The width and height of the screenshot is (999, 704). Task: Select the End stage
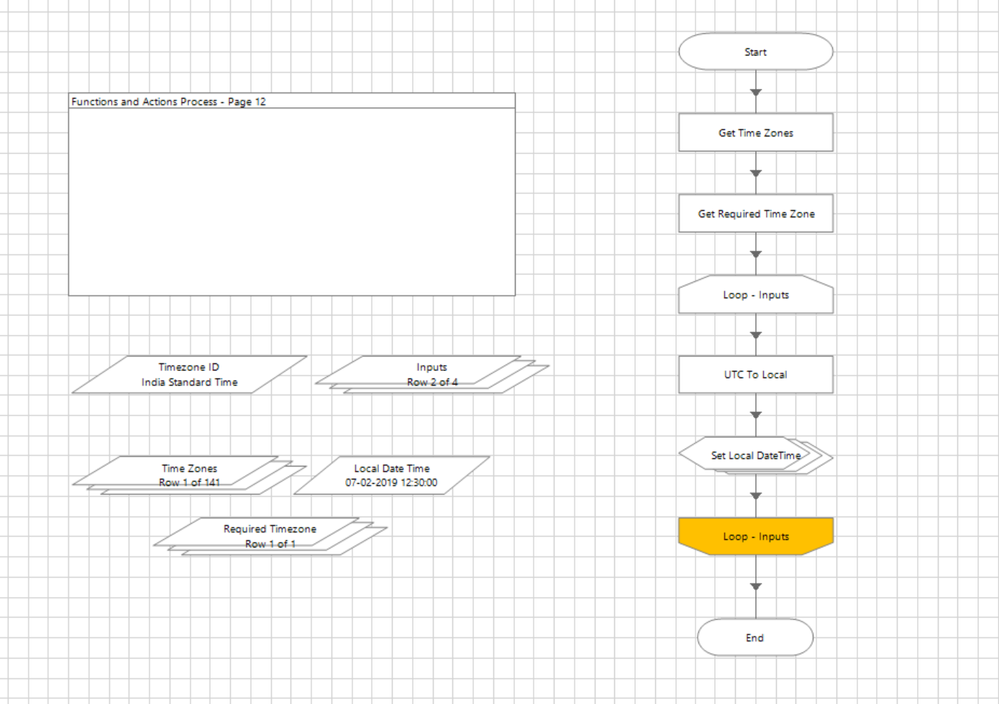[755, 637]
